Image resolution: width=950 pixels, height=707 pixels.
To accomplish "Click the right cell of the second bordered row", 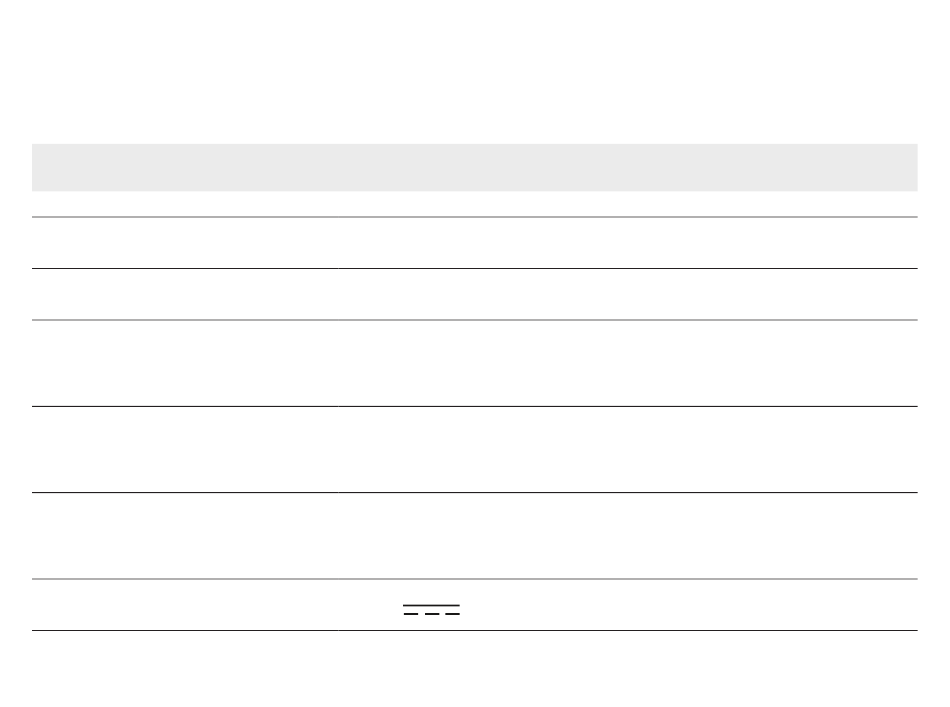I will point(628,294).
